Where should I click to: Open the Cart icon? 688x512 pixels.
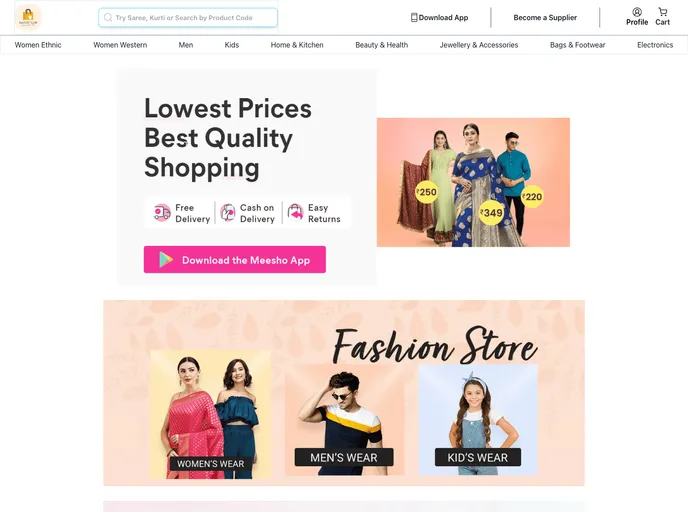pyautogui.click(x=663, y=12)
